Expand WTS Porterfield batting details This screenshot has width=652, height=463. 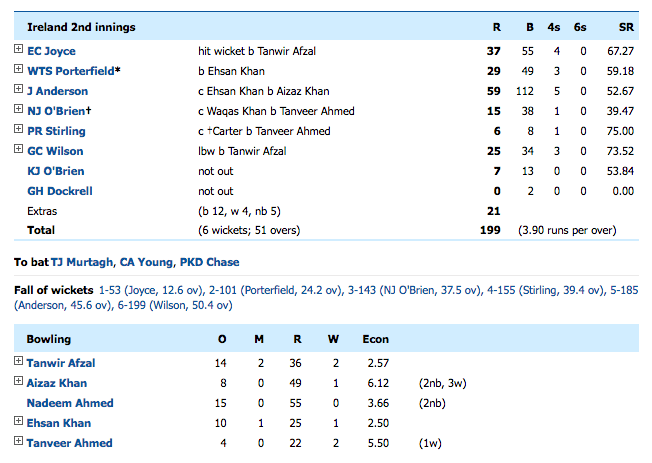pyautogui.click(x=19, y=70)
